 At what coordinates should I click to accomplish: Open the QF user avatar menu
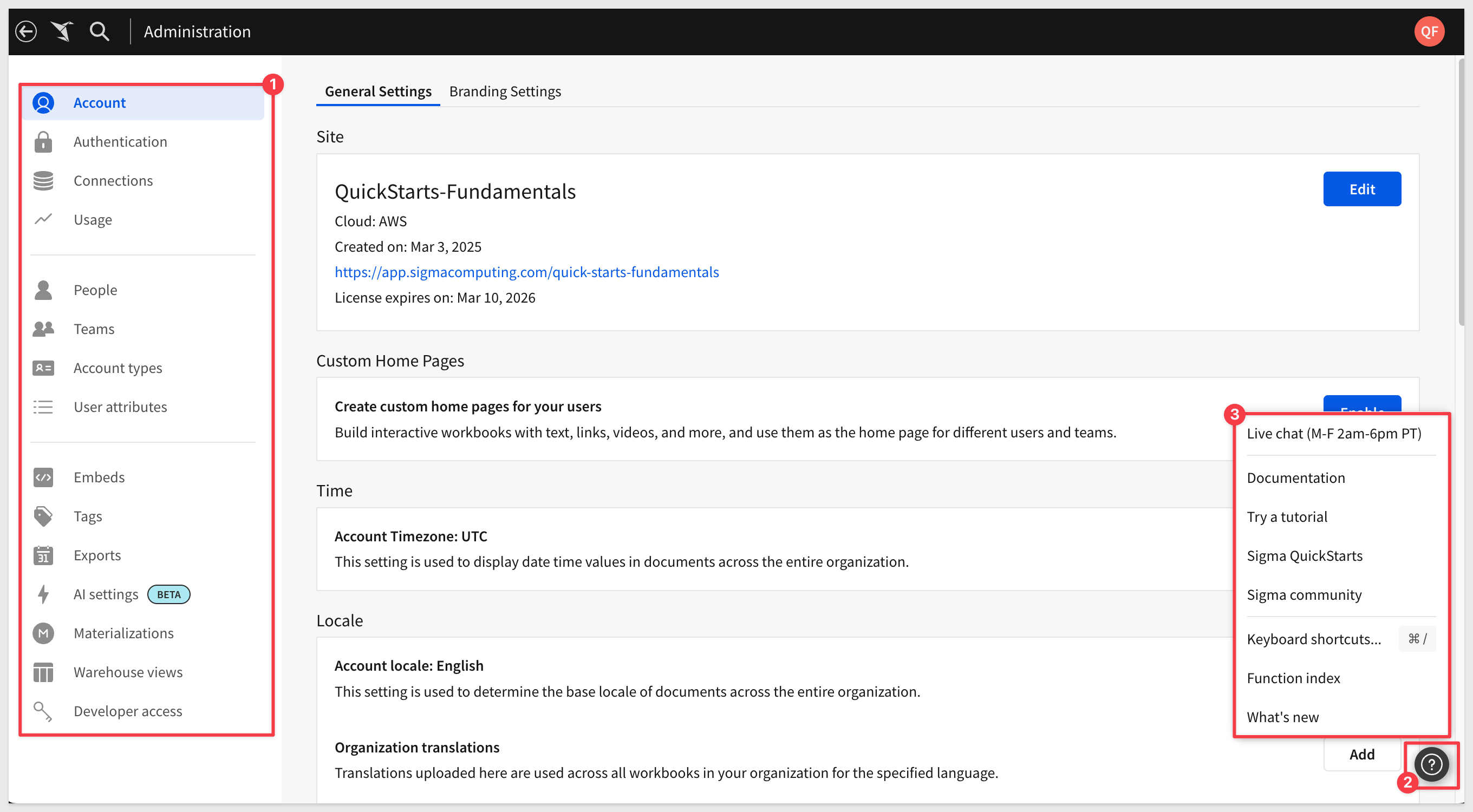[1429, 31]
